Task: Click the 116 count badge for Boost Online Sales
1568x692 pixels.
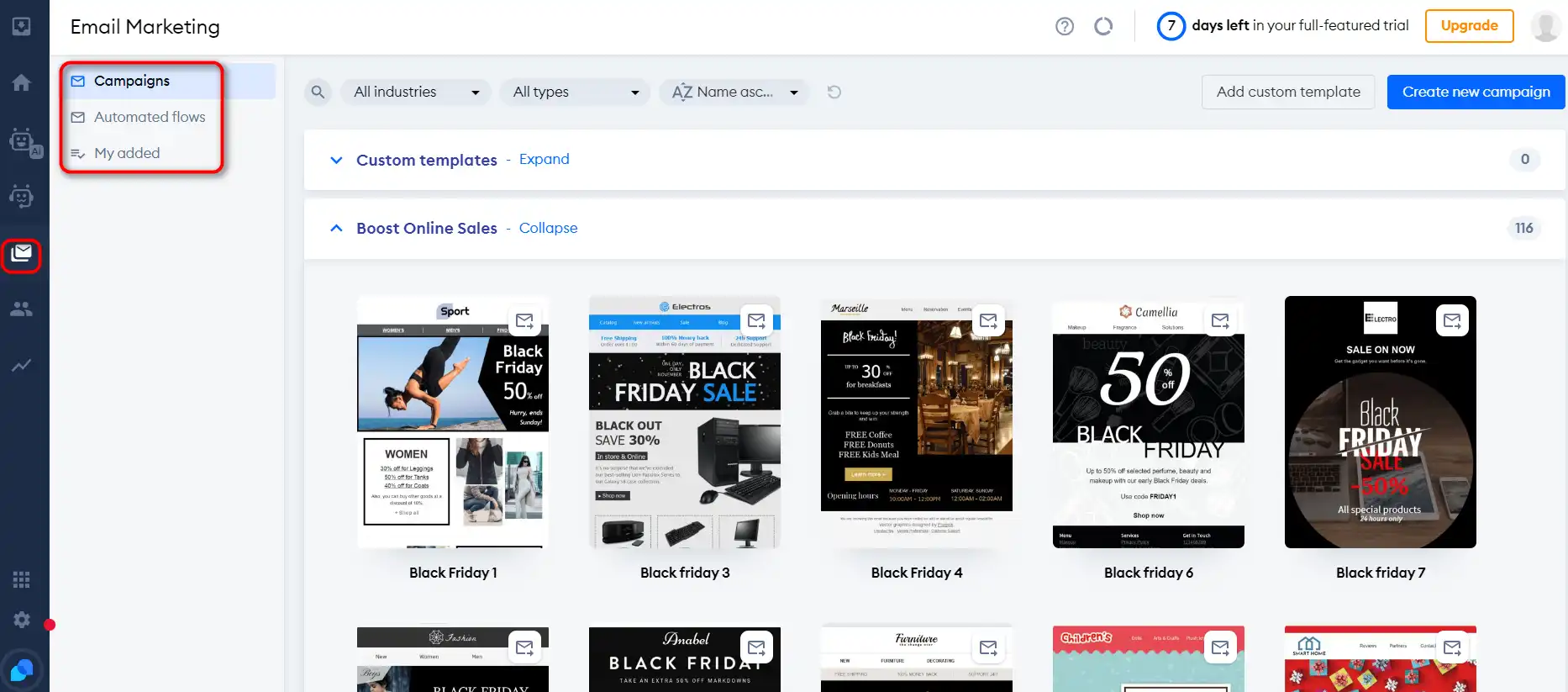Action: (x=1524, y=228)
